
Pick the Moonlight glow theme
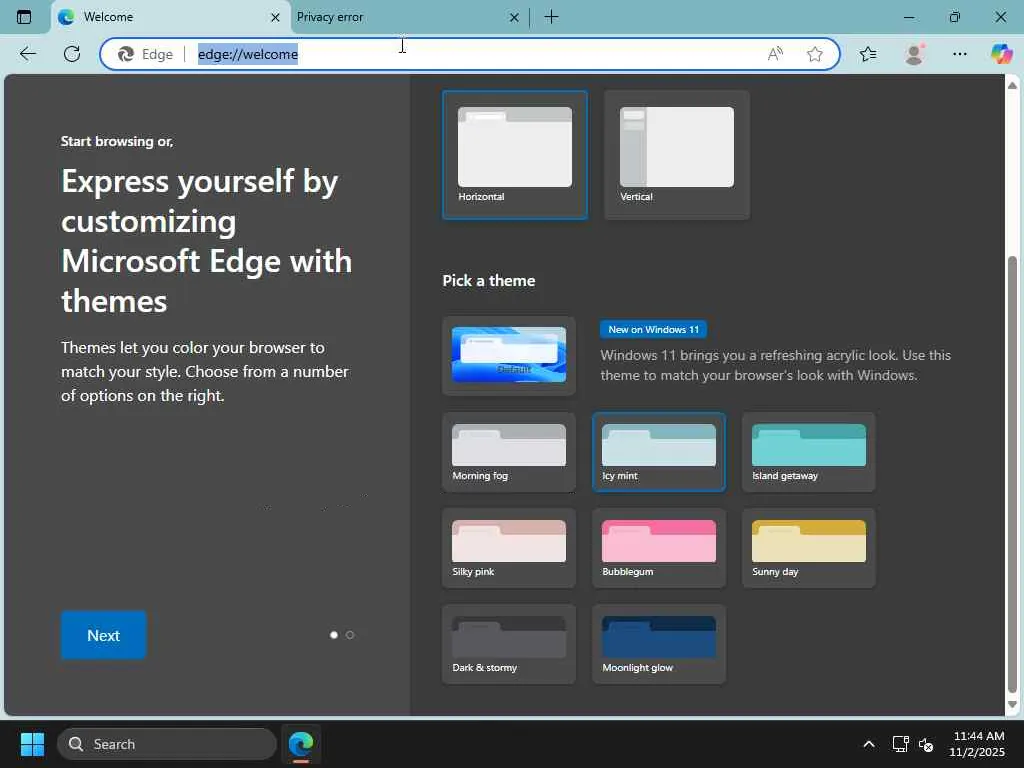[658, 644]
